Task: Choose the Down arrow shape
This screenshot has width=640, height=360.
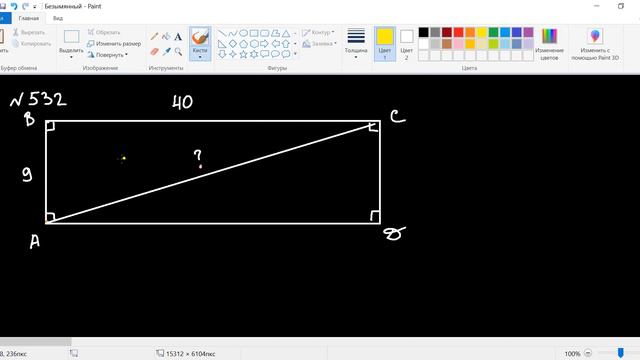Action: [x=222, y=54]
